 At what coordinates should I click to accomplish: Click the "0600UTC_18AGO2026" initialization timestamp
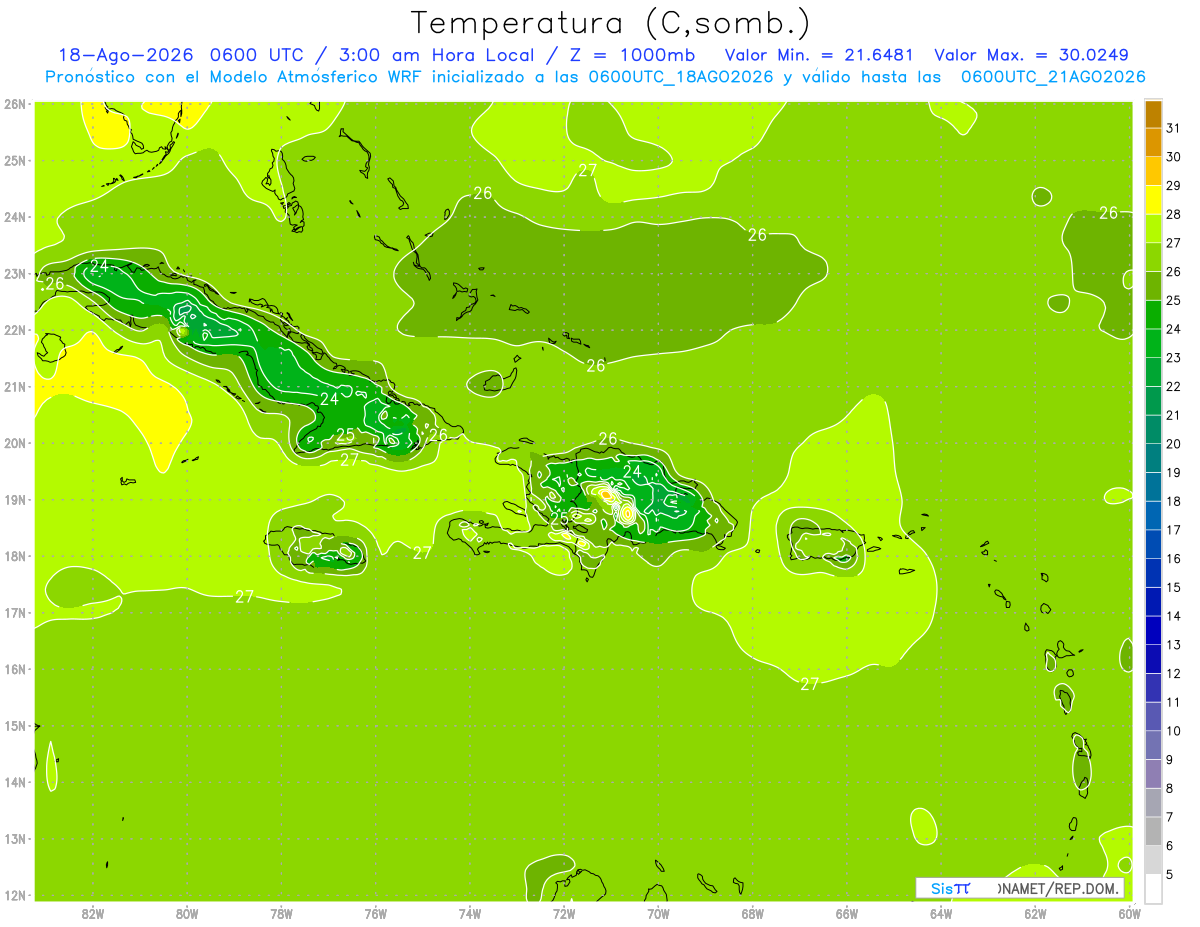coord(682,77)
